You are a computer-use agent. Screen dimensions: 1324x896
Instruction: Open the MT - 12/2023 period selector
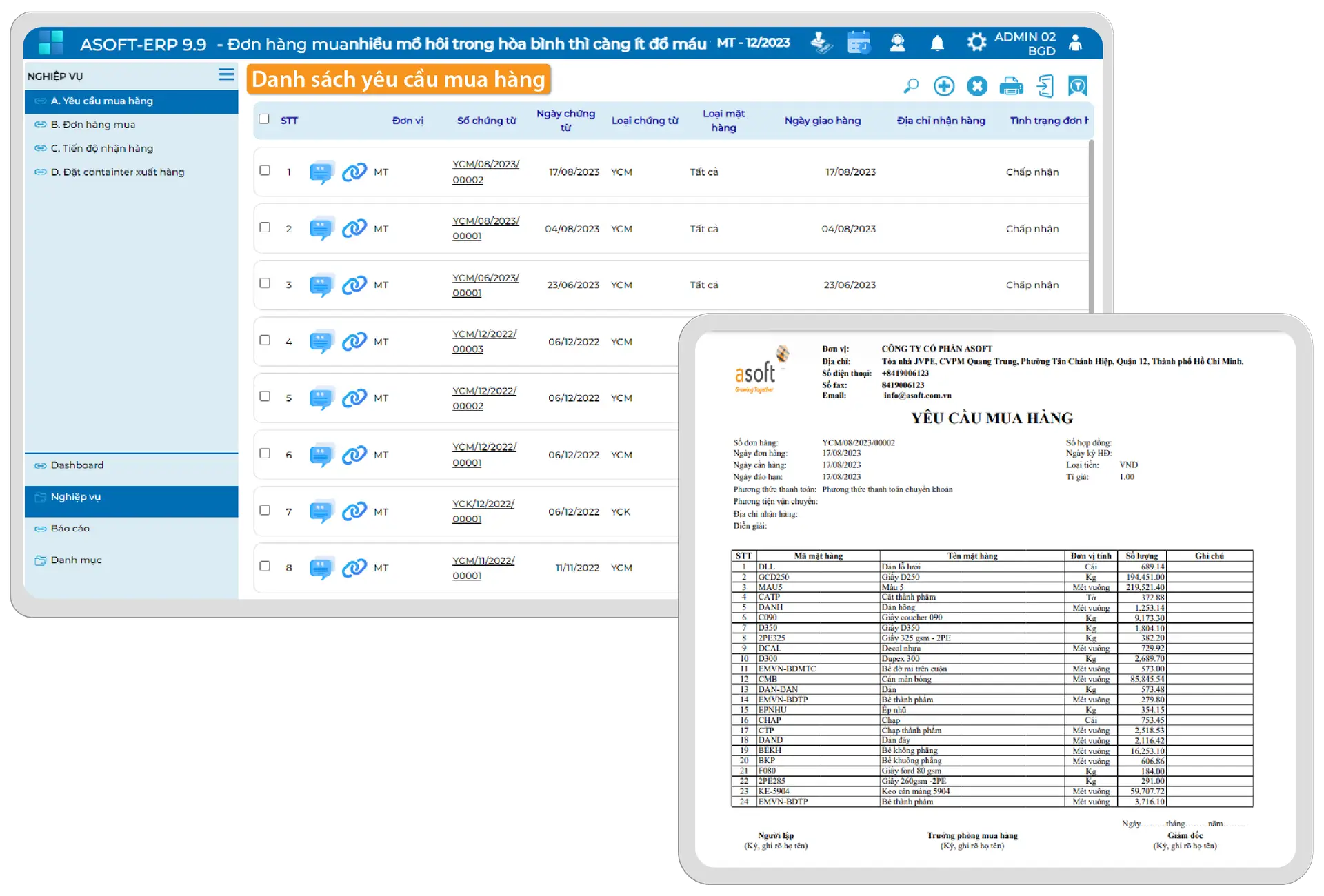753,43
